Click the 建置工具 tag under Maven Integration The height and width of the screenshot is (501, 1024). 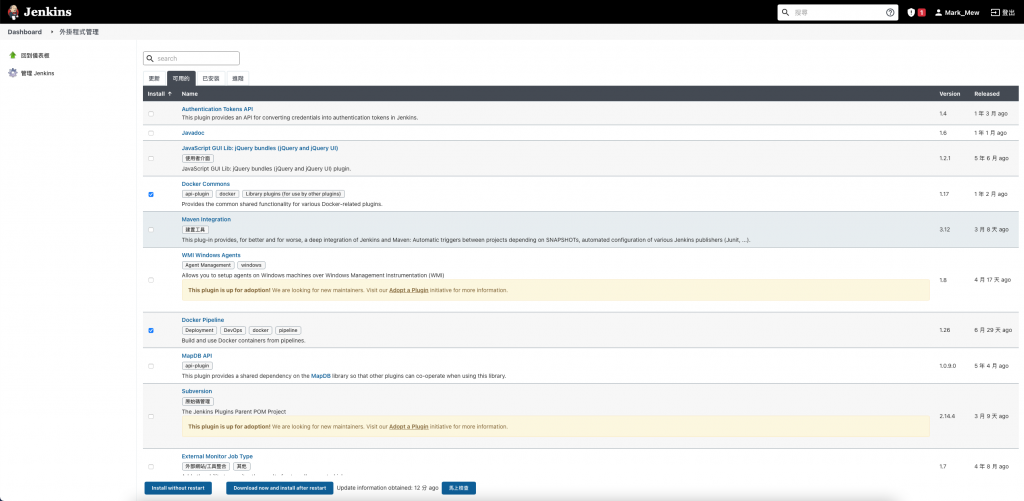[x=195, y=230]
